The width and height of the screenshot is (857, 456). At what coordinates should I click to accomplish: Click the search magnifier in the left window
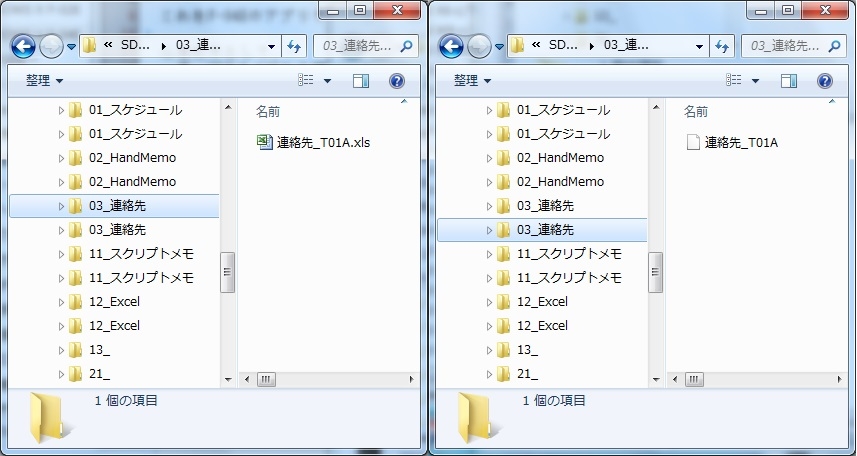point(406,46)
